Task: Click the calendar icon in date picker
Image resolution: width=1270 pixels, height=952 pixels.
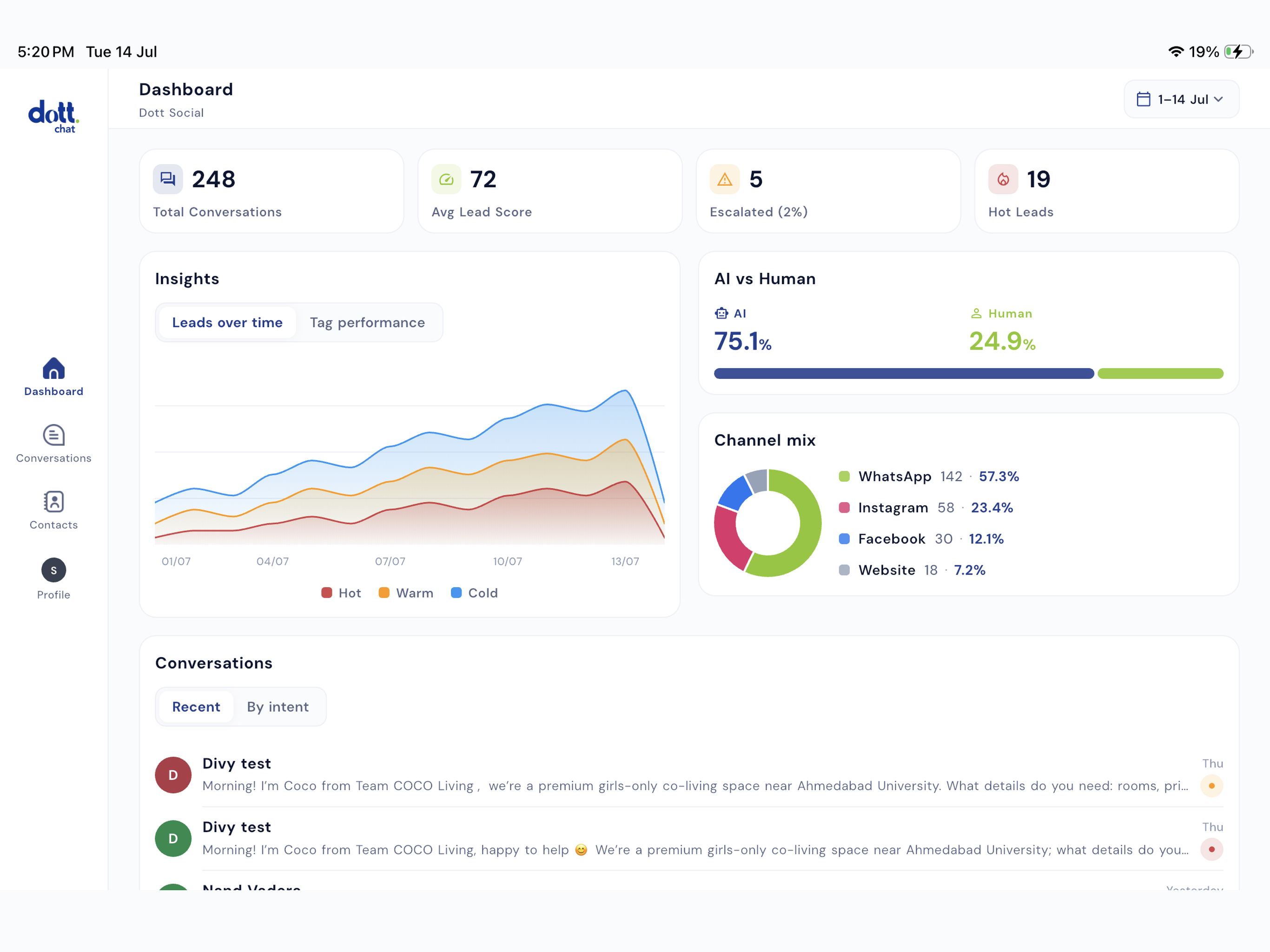Action: click(x=1143, y=99)
